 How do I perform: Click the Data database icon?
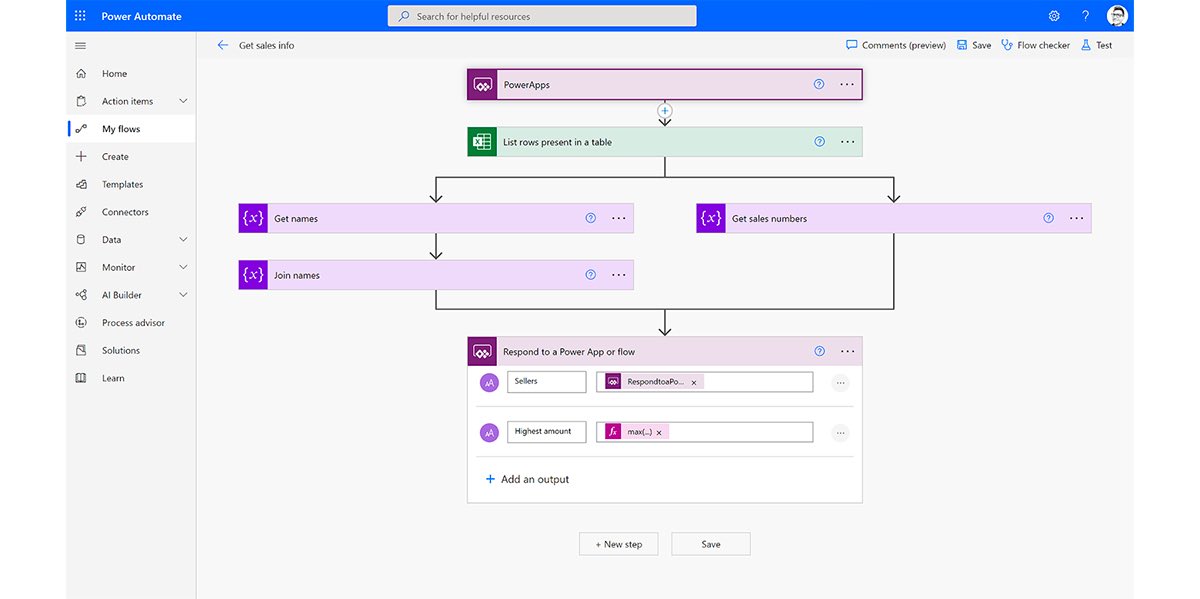(x=81, y=240)
